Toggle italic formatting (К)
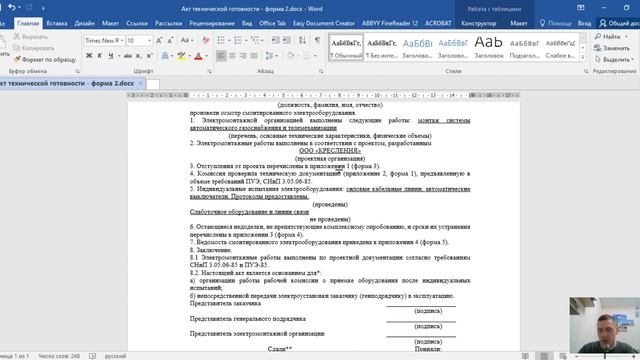The width and height of the screenshot is (640, 360). (x=100, y=56)
